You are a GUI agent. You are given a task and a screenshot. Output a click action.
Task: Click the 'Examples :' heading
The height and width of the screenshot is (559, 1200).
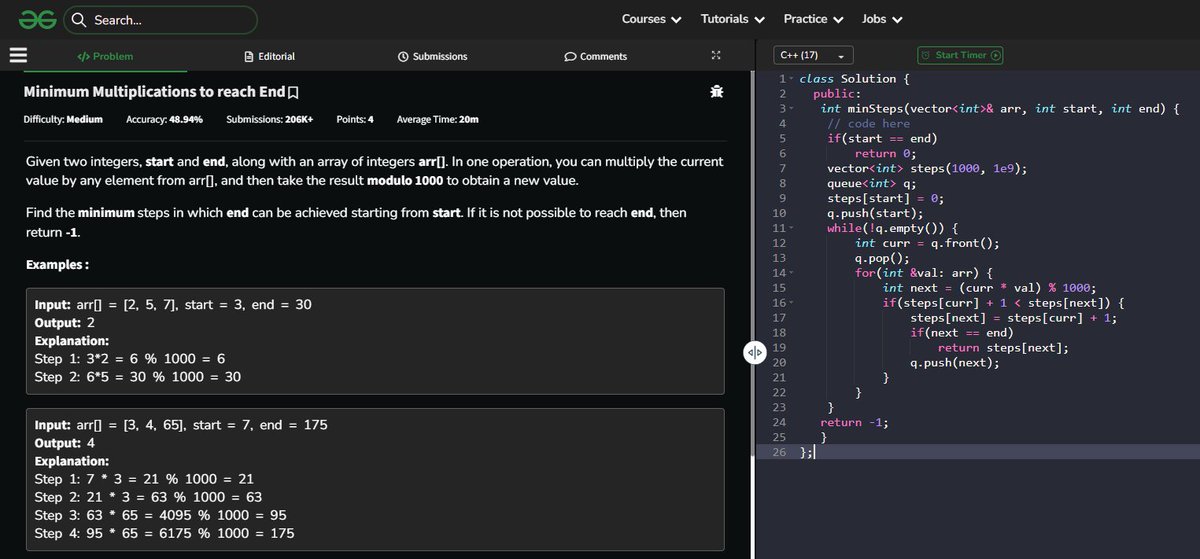tap(57, 265)
